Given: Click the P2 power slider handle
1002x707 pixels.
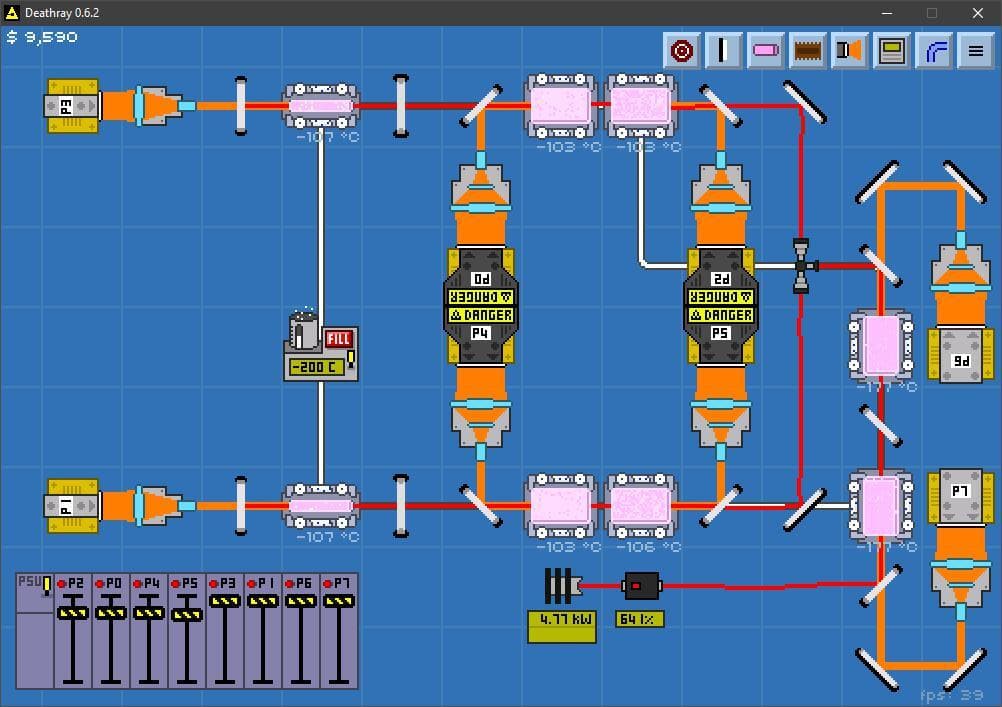Looking at the screenshot, I should click(x=72, y=613).
